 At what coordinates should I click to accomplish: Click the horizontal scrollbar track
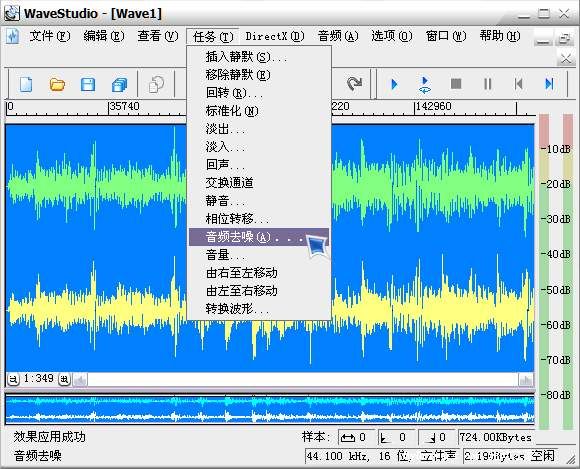click(x=303, y=379)
